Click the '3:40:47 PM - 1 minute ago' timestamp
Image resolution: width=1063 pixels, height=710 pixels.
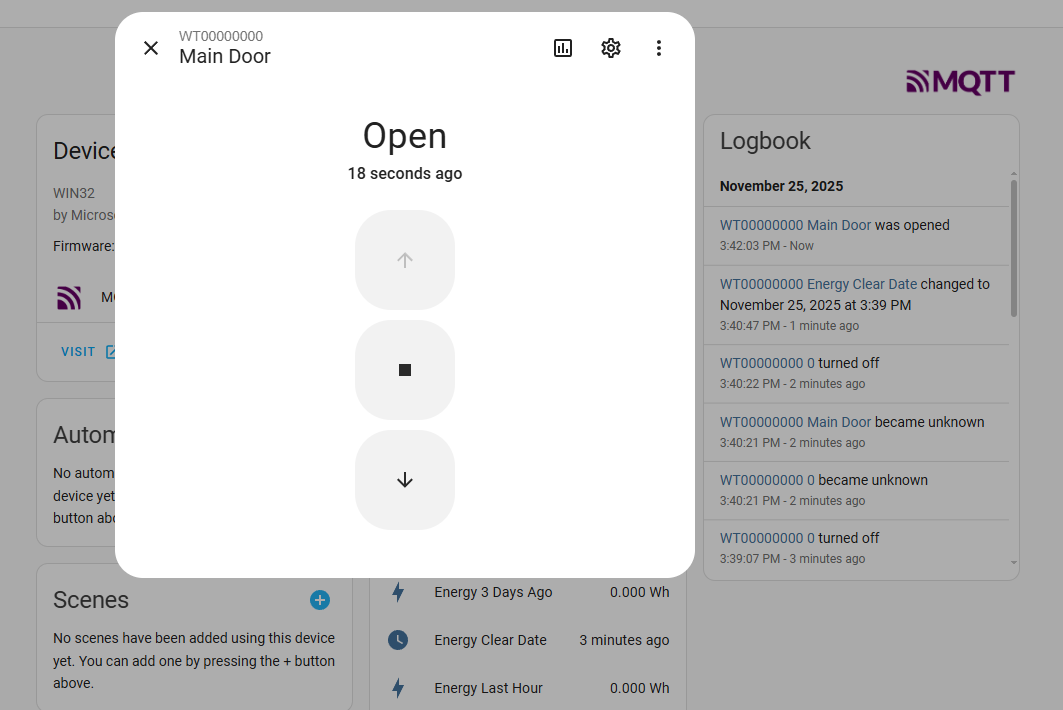coord(789,326)
